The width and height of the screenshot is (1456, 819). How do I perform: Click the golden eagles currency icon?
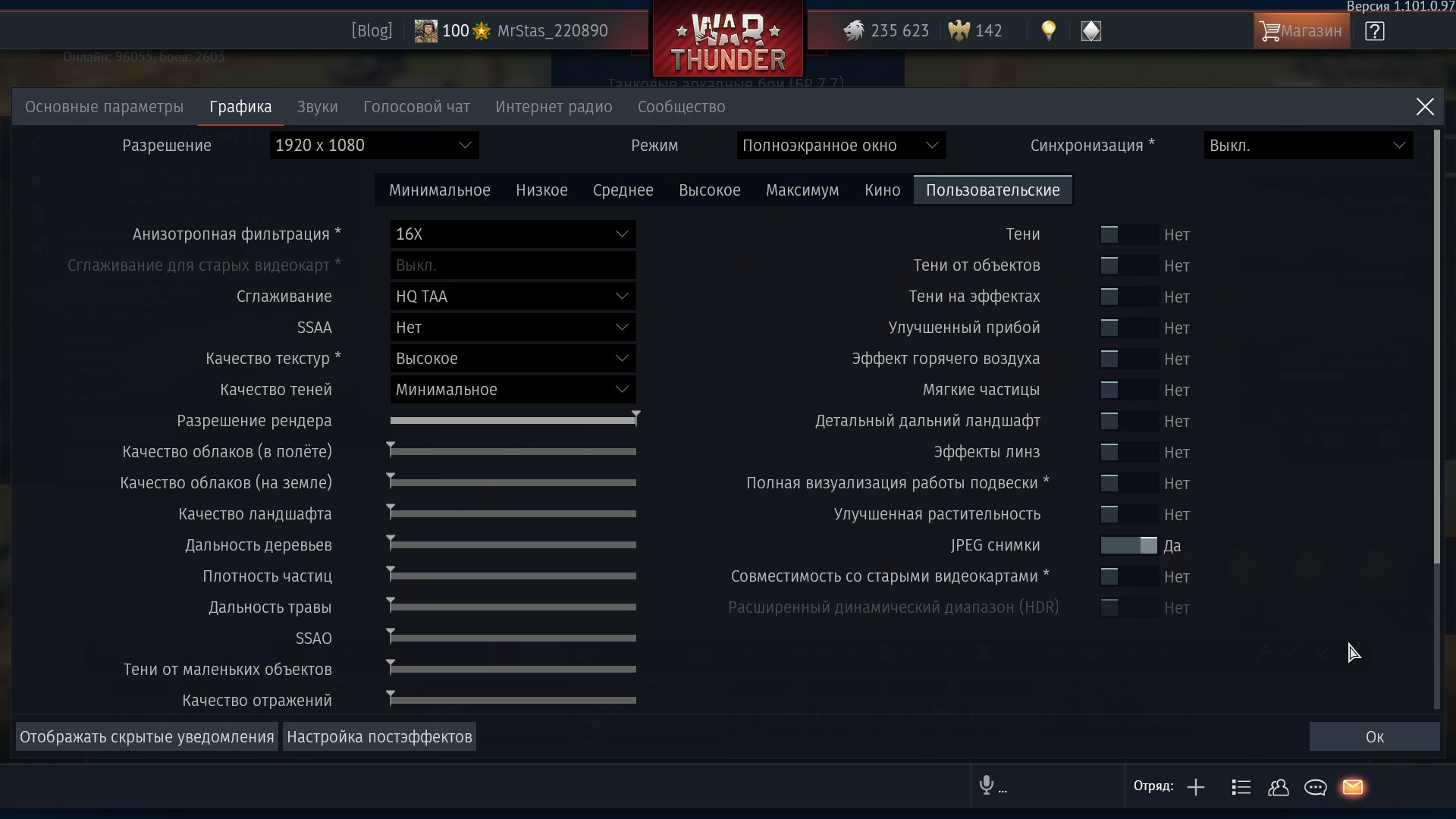point(959,31)
